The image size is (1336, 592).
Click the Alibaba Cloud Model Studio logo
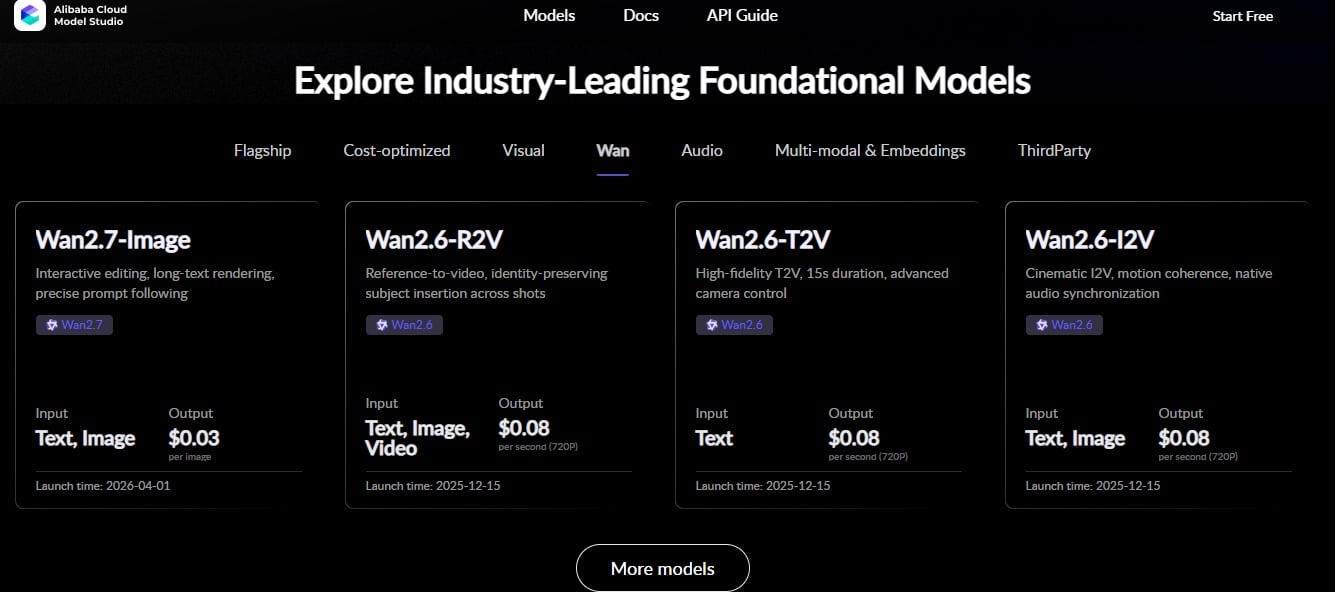(69, 15)
